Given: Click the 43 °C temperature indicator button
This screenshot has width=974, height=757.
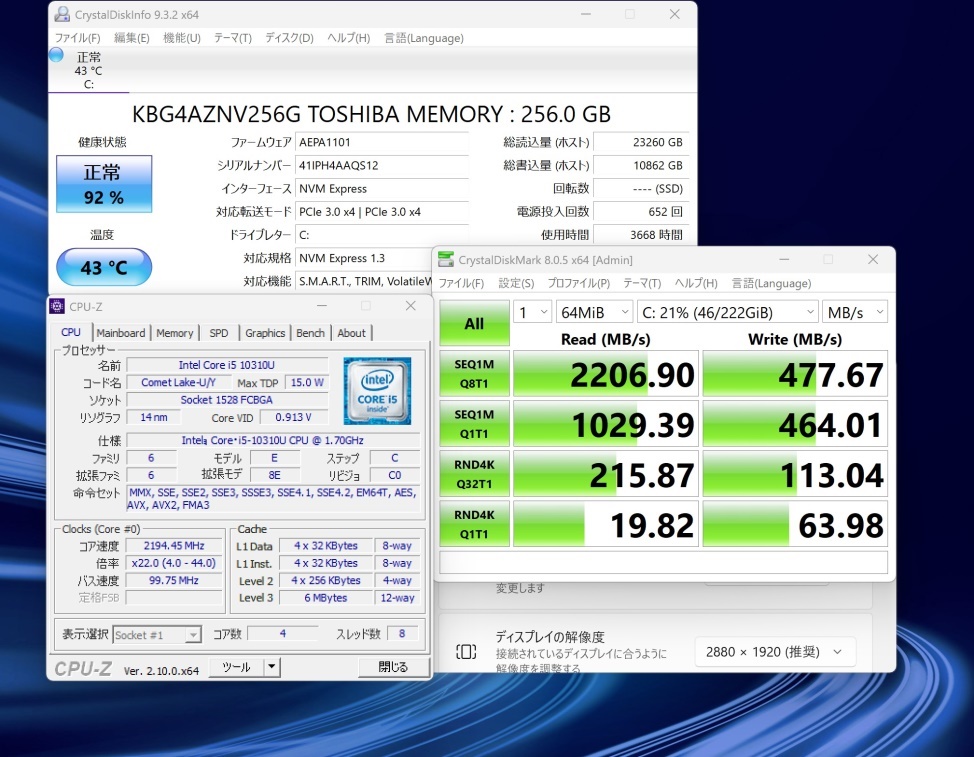Looking at the screenshot, I should click(x=104, y=267).
